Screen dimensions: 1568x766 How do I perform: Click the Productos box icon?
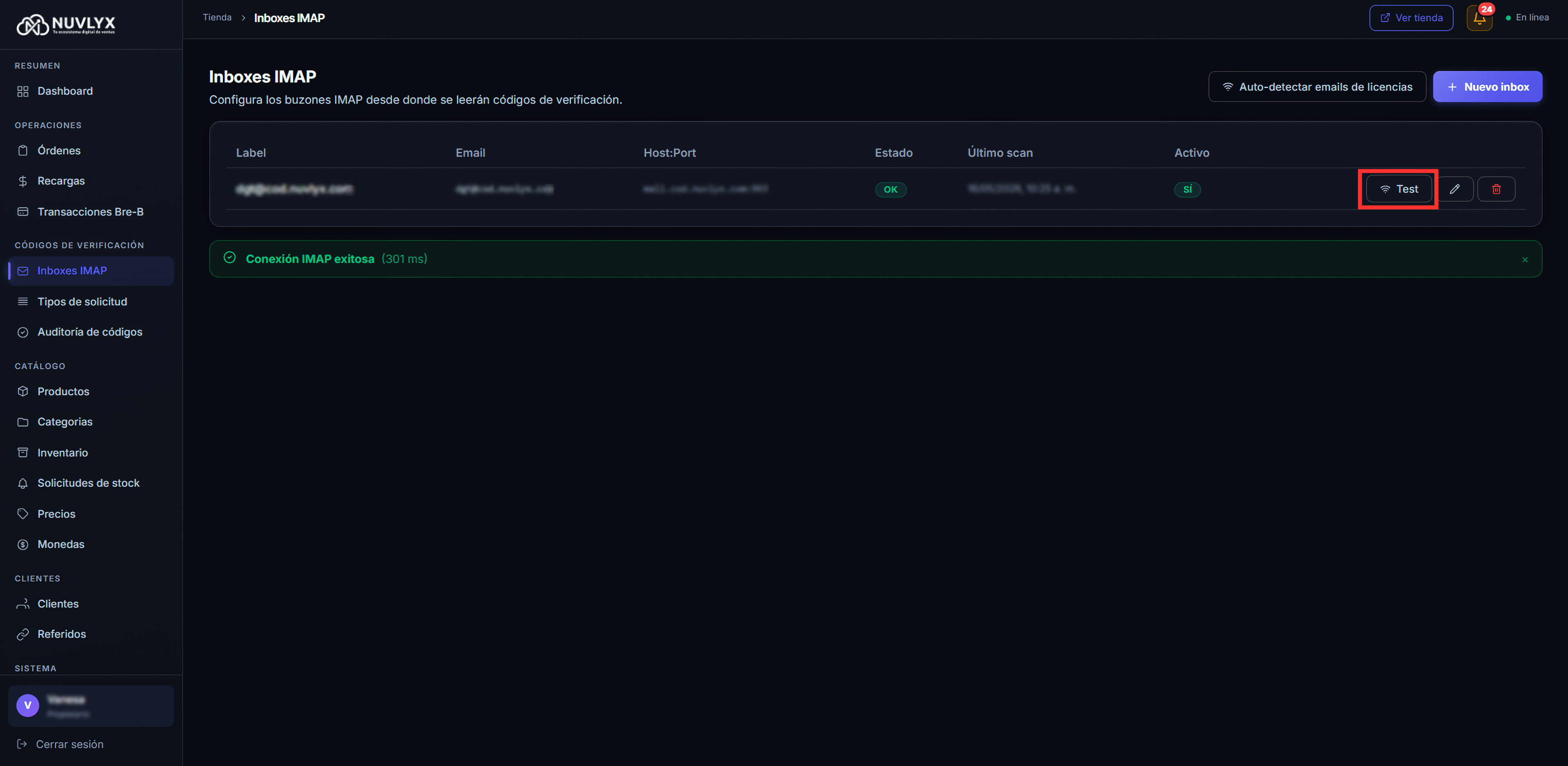[22, 392]
